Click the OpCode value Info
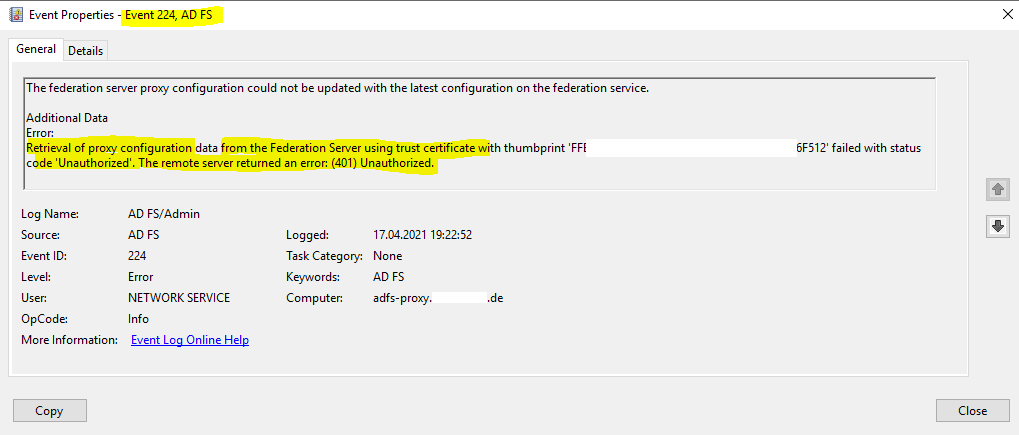The image size is (1019, 435). tap(138, 319)
